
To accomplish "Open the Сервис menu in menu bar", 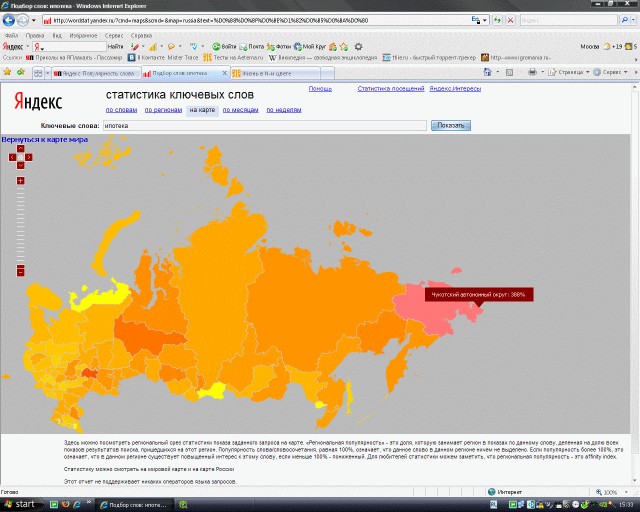I will point(114,36).
